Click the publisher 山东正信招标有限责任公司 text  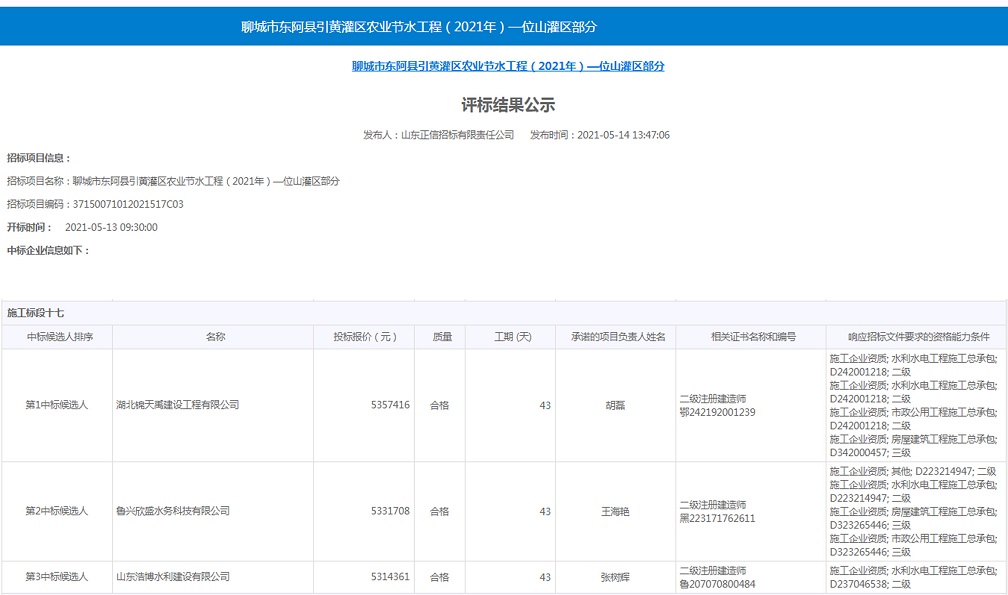coord(457,135)
